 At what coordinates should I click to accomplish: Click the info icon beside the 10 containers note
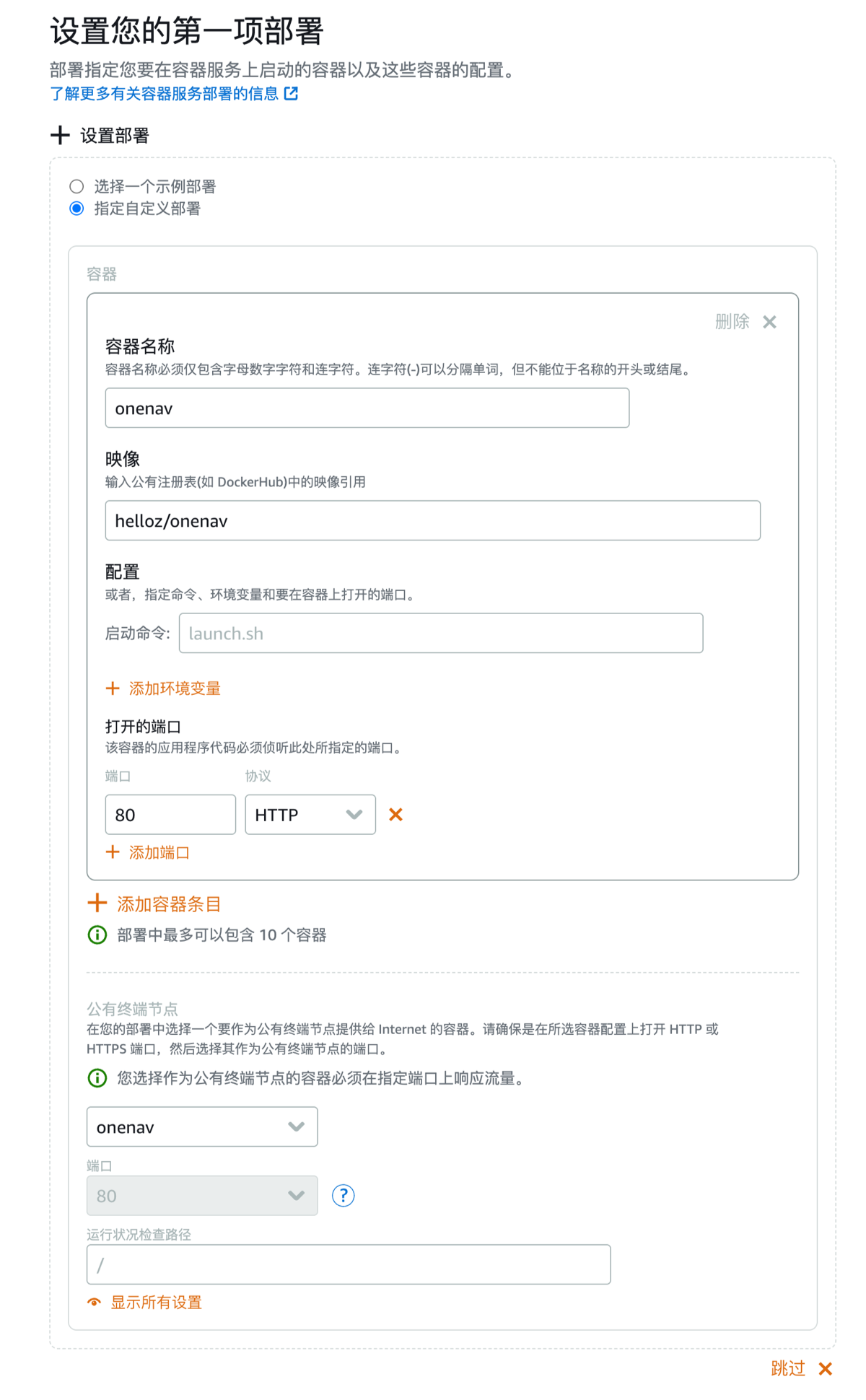pyautogui.click(x=97, y=935)
